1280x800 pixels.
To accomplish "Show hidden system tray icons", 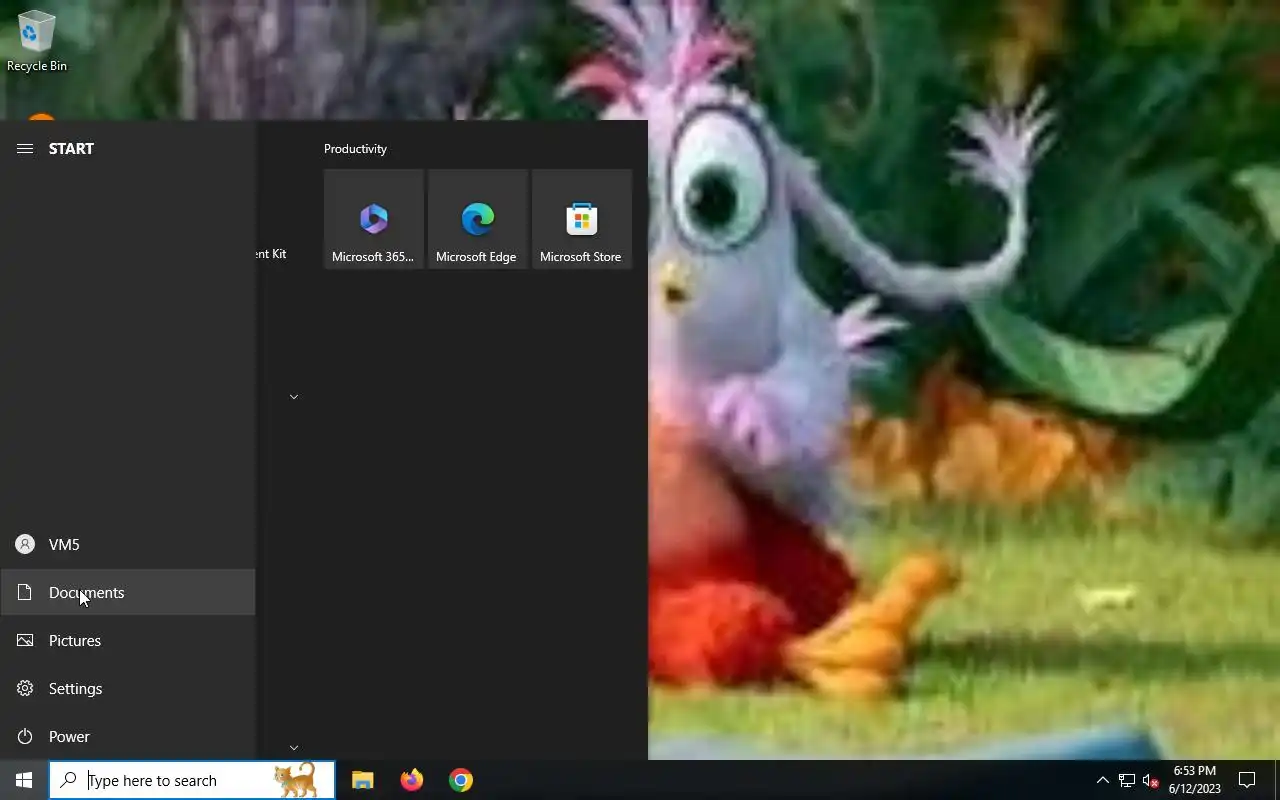I will click(x=1102, y=780).
